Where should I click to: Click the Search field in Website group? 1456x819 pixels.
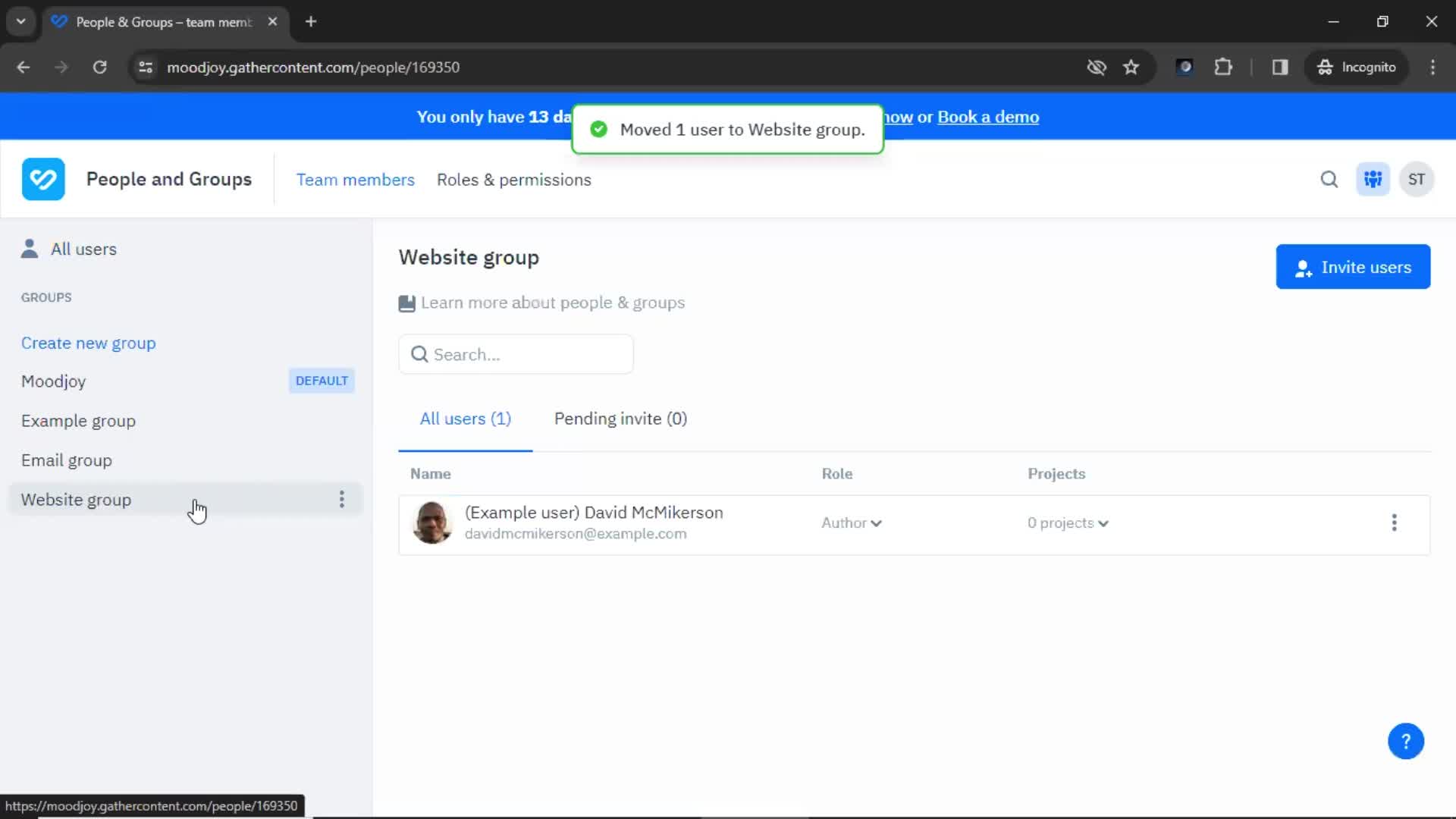click(516, 354)
